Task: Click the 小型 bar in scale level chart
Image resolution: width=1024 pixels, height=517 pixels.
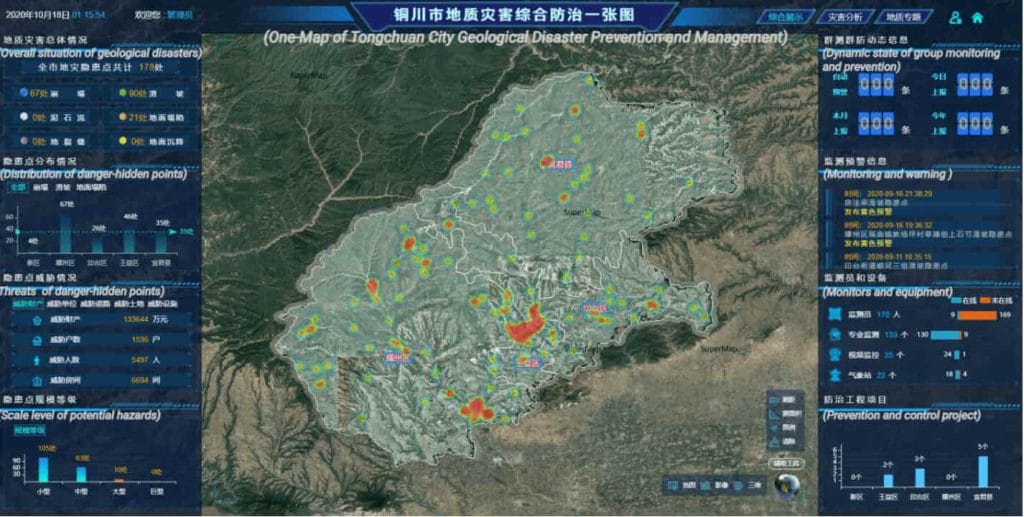Action: (43, 470)
